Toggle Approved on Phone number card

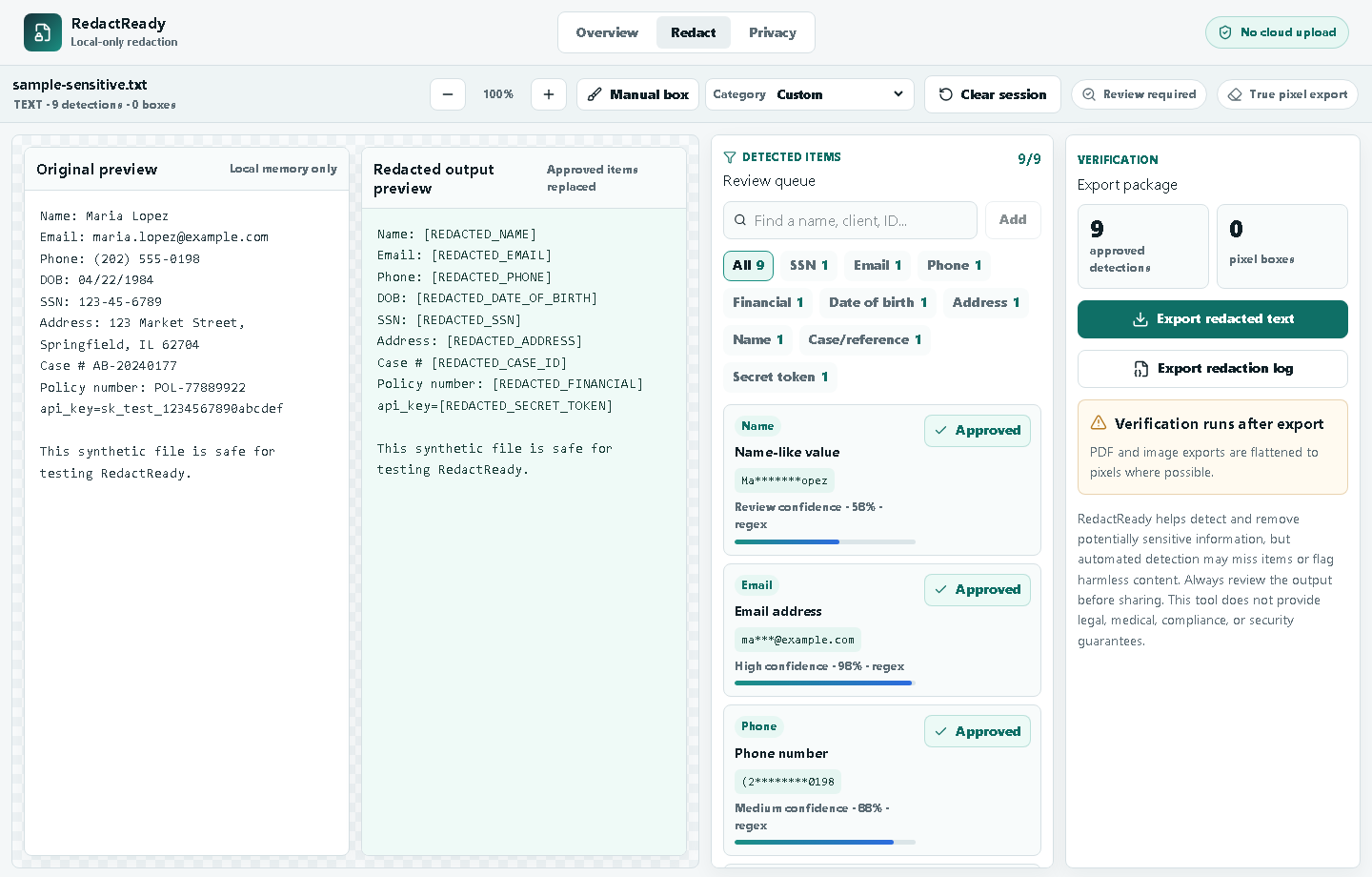978,732
